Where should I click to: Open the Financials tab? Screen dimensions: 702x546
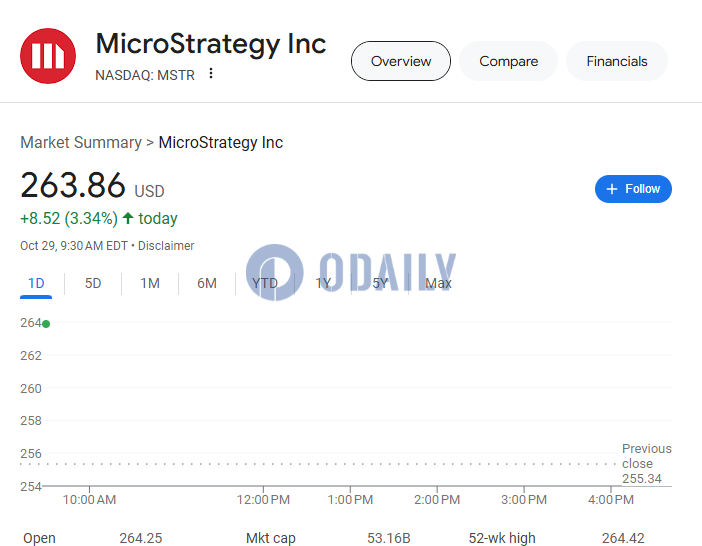[617, 61]
